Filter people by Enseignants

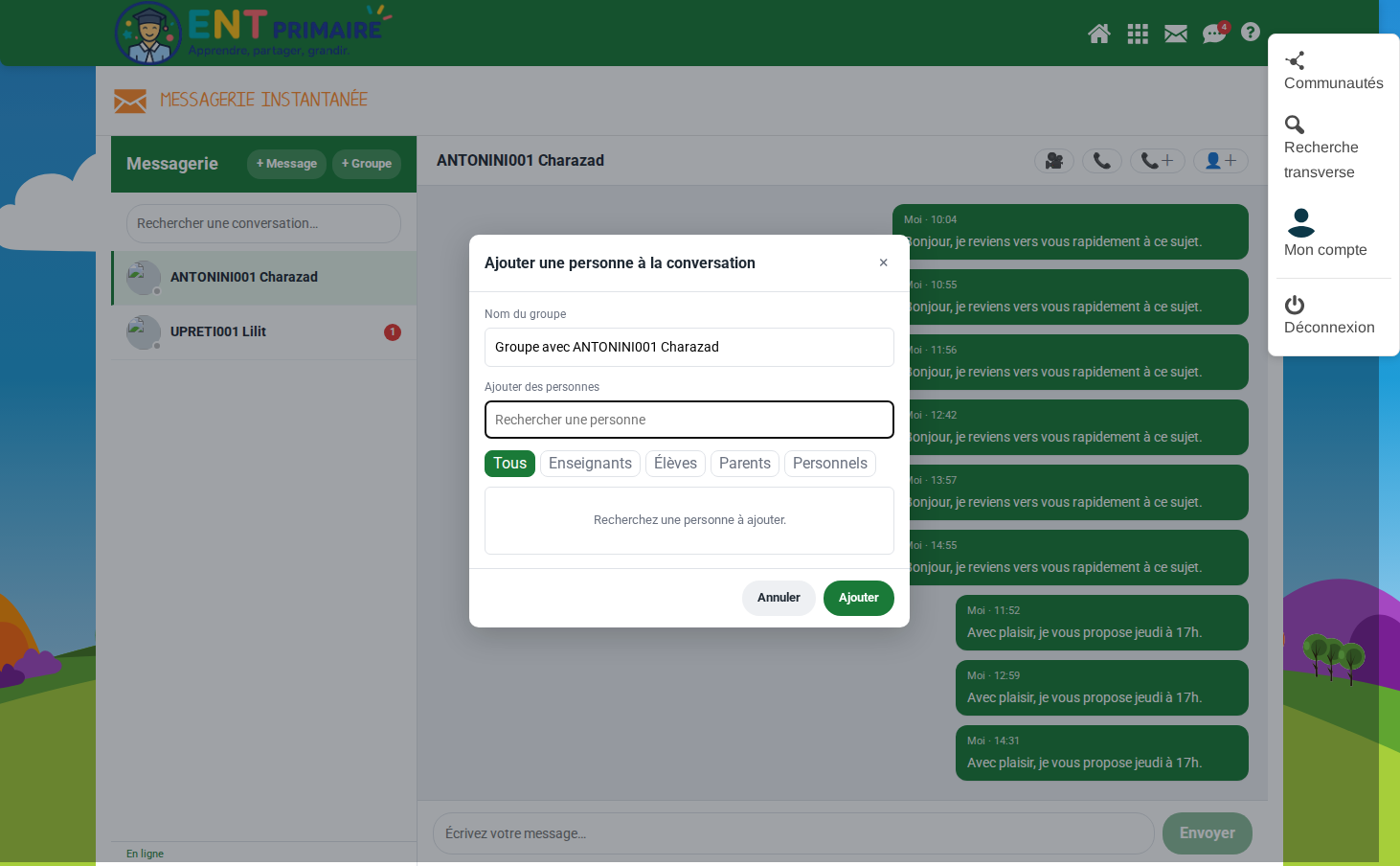590,464
